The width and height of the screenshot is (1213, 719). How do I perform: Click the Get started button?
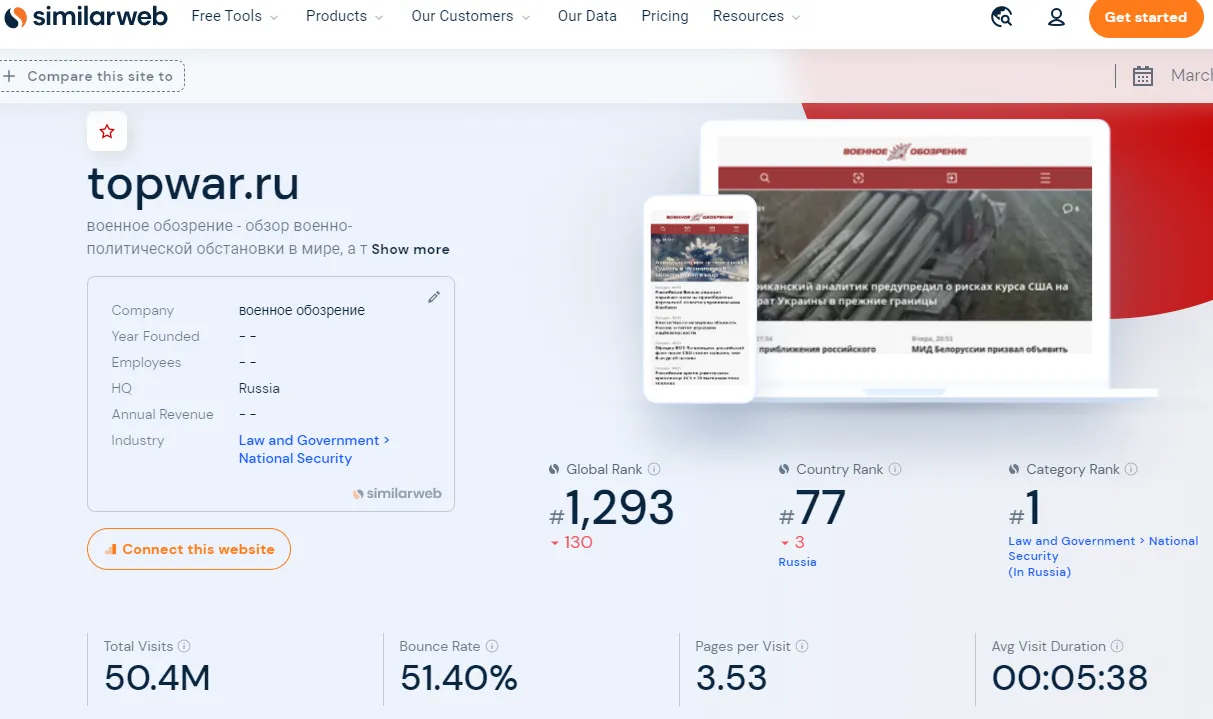click(x=1146, y=17)
